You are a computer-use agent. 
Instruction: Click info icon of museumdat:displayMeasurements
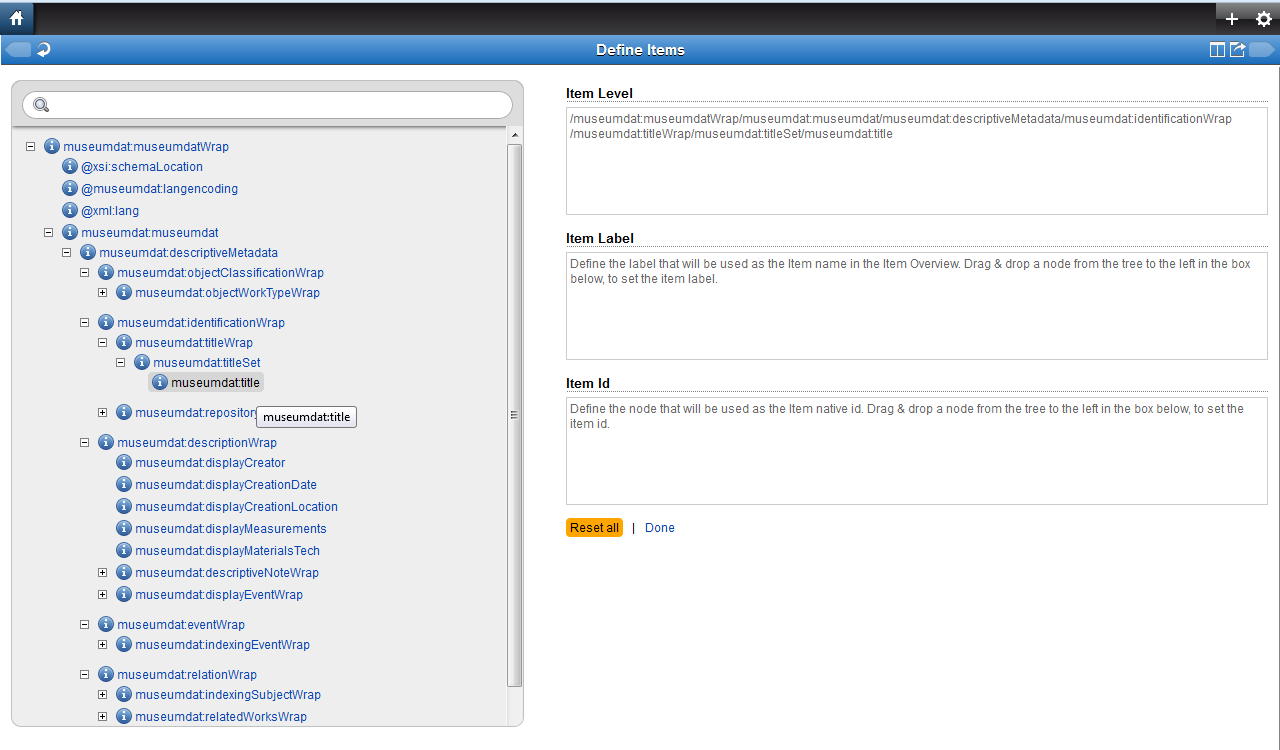(124, 528)
